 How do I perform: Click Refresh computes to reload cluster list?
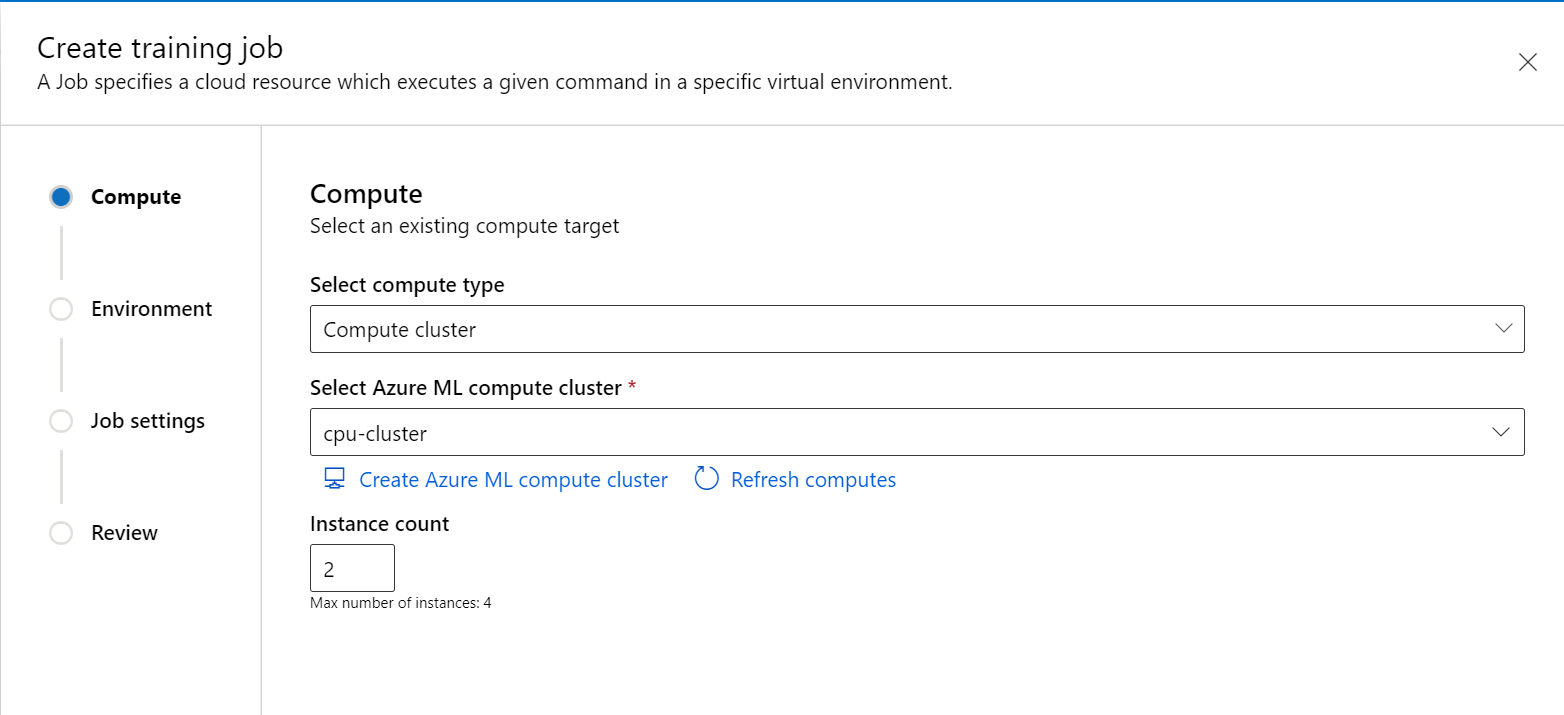[812, 479]
